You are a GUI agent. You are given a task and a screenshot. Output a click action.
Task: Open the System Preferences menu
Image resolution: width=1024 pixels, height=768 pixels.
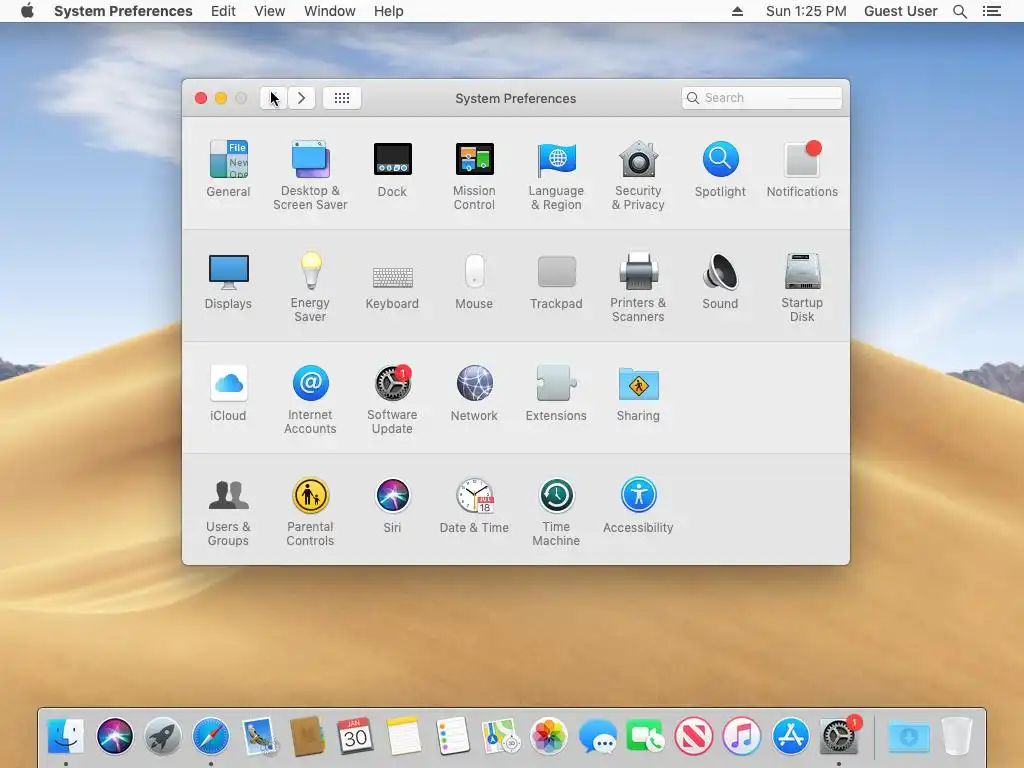(123, 11)
